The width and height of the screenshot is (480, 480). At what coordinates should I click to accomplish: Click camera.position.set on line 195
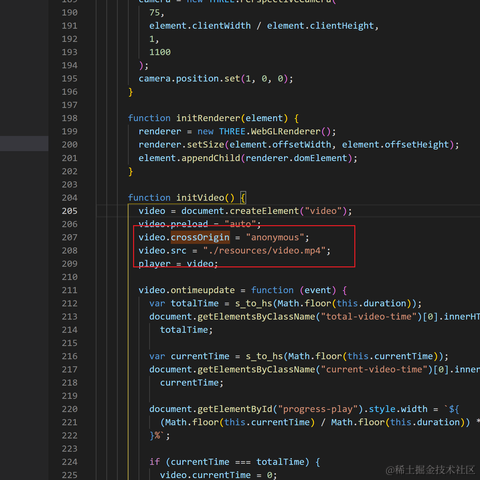pyautogui.click(x=189, y=79)
